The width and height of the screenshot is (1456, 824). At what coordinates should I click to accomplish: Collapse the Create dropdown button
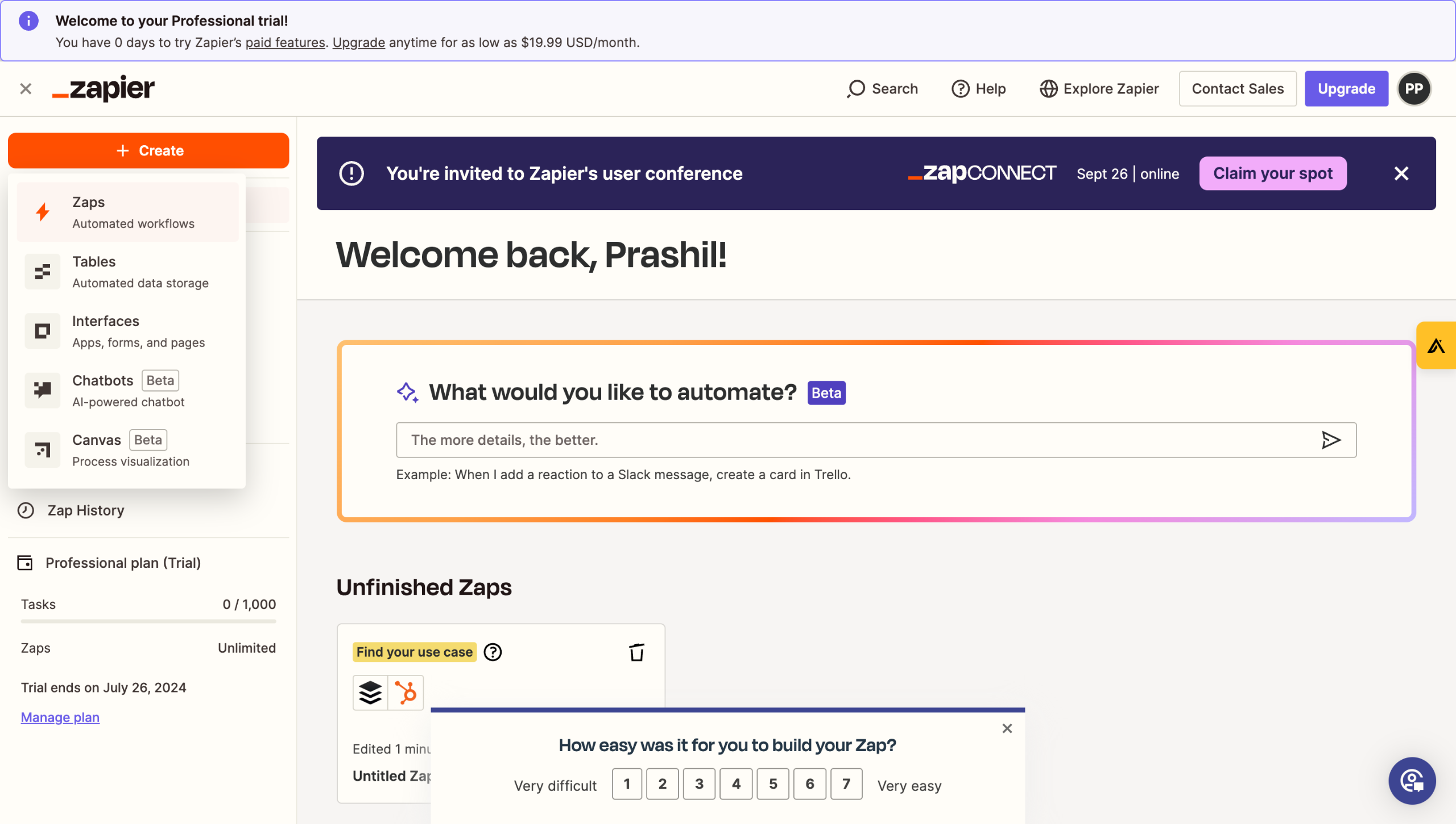(x=148, y=151)
